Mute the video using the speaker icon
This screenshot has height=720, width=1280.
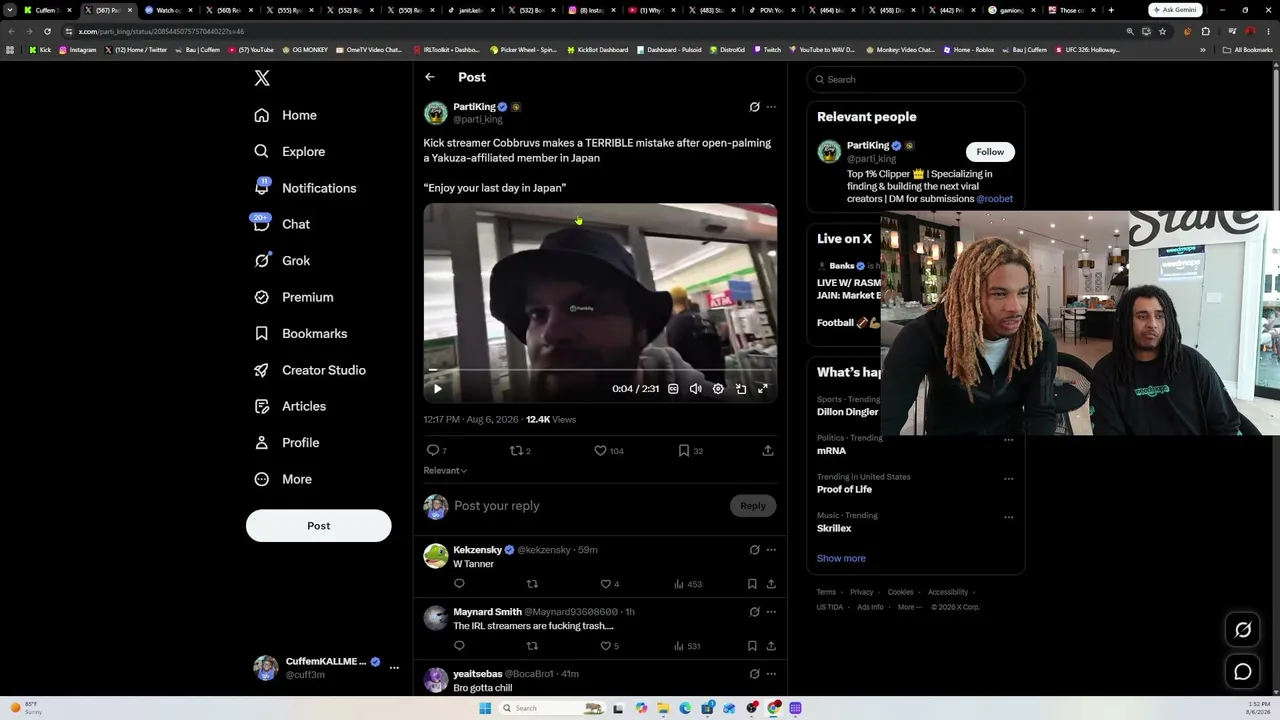[x=696, y=389]
